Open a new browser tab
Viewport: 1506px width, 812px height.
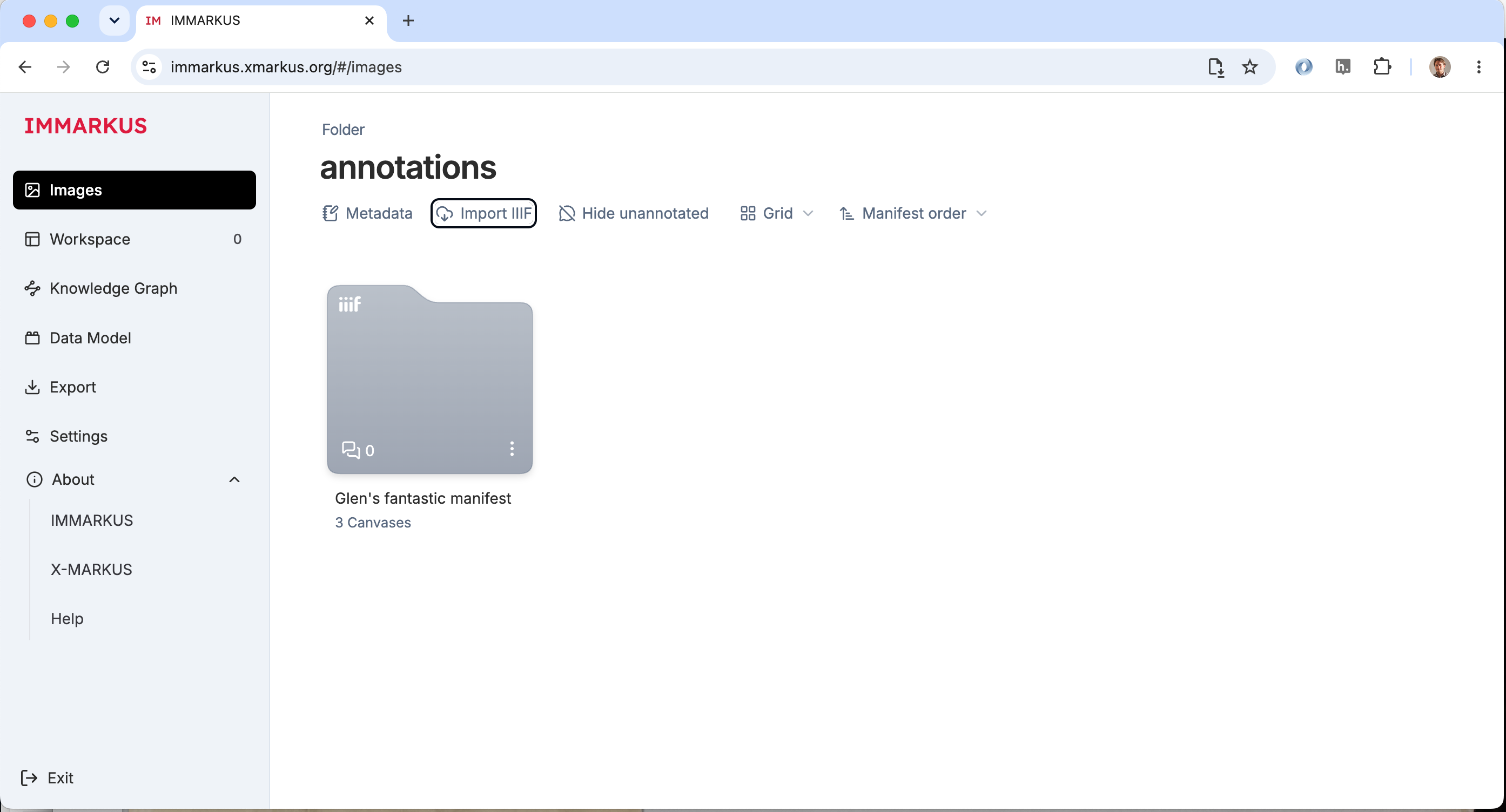tap(408, 21)
